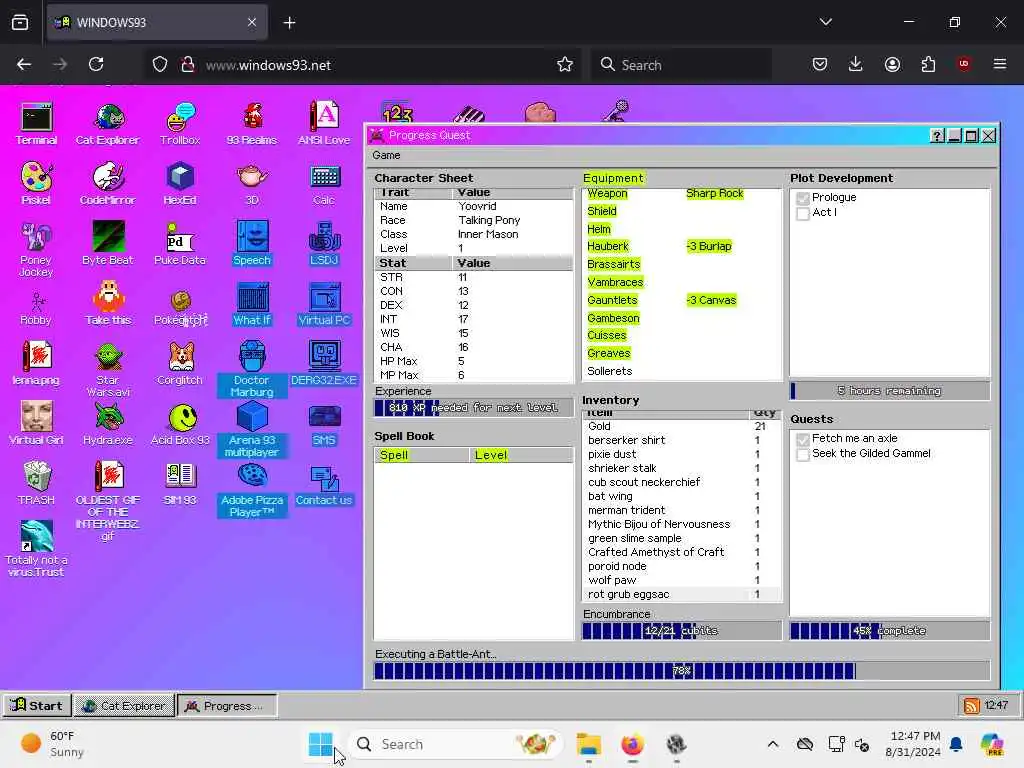Image resolution: width=1024 pixels, height=768 pixels.
Task: Click the Spell column header
Action: pyautogui.click(x=421, y=455)
